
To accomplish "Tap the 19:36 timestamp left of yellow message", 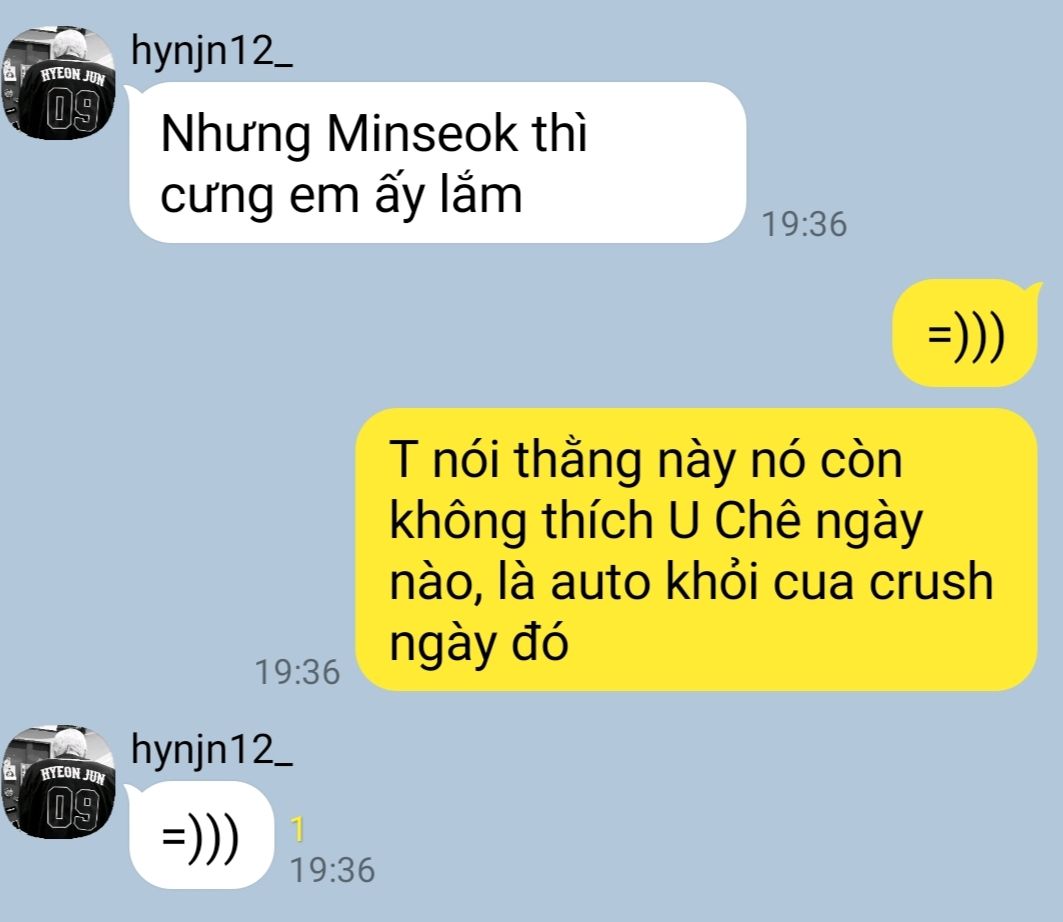I will [x=297, y=673].
